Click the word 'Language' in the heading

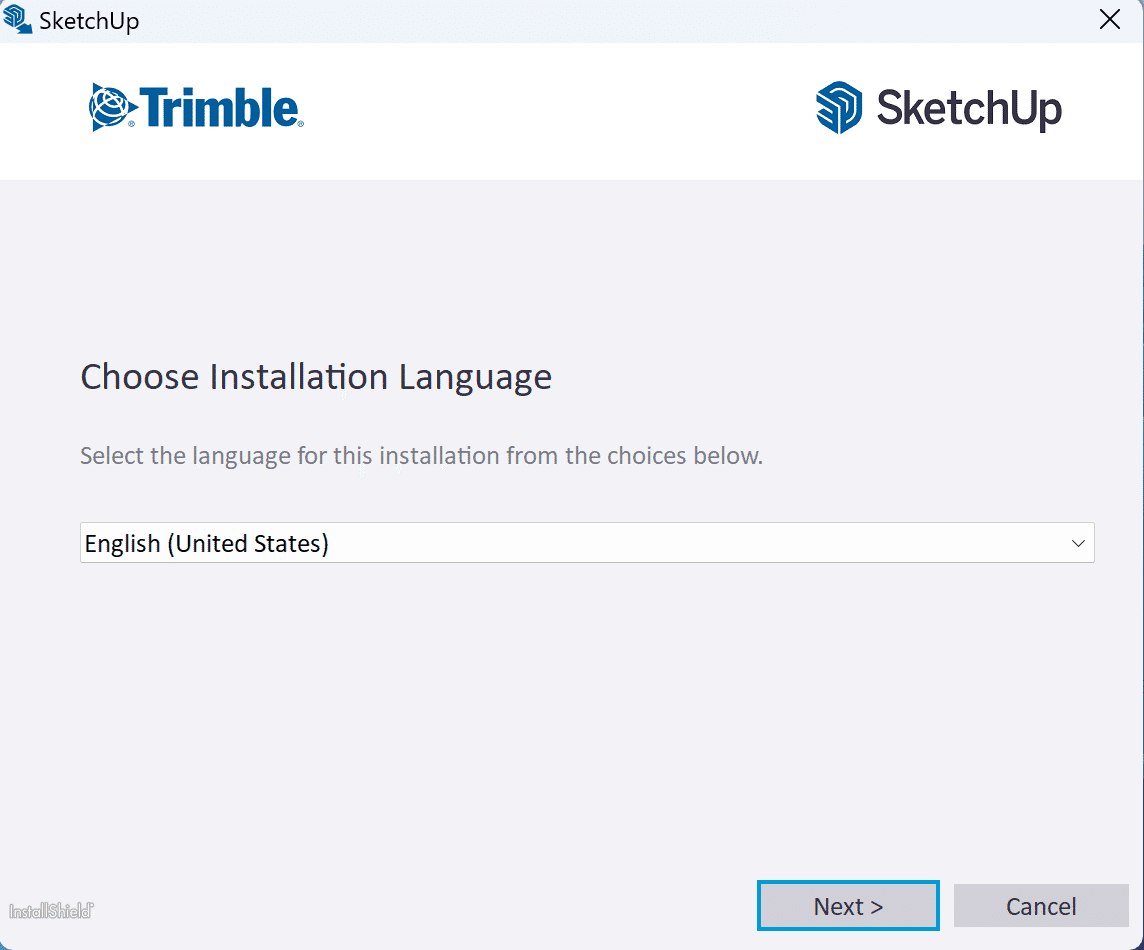click(x=475, y=377)
